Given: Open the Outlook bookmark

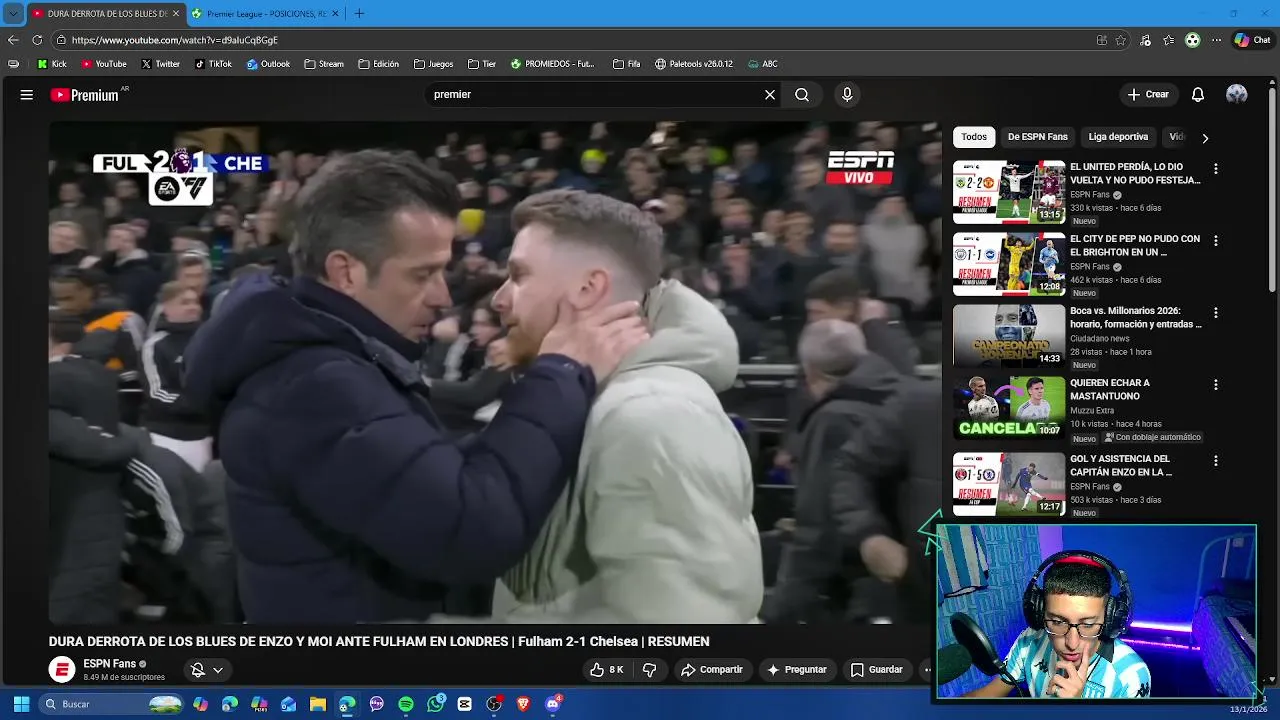Looking at the screenshot, I should pyautogui.click(x=268, y=64).
